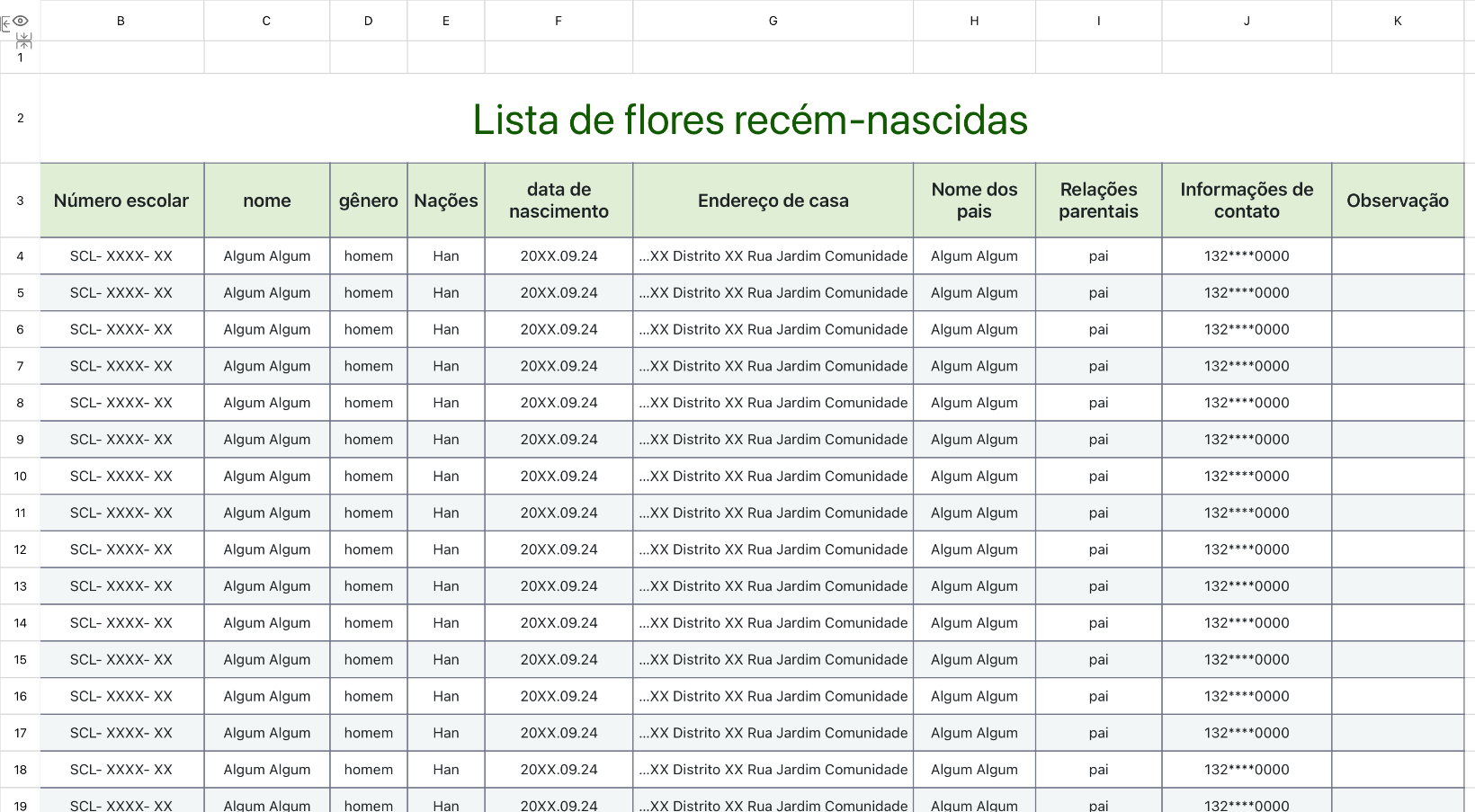This screenshot has width=1475, height=812.
Task: Click '20XX.09.24' in row 8
Action: tap(559, 403)
